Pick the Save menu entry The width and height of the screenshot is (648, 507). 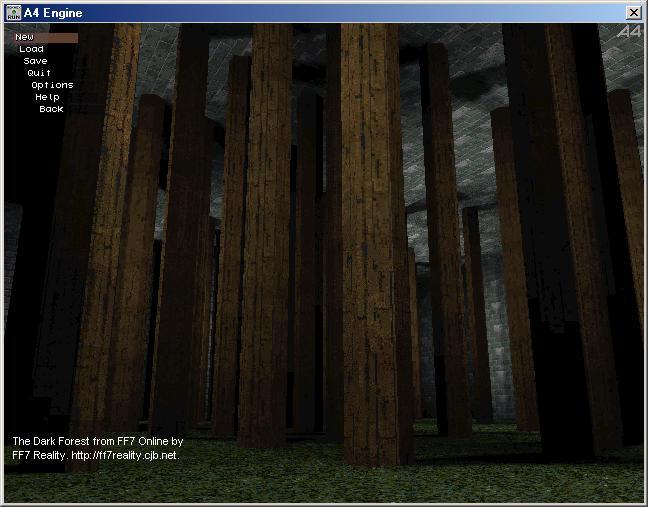(35, 61)
